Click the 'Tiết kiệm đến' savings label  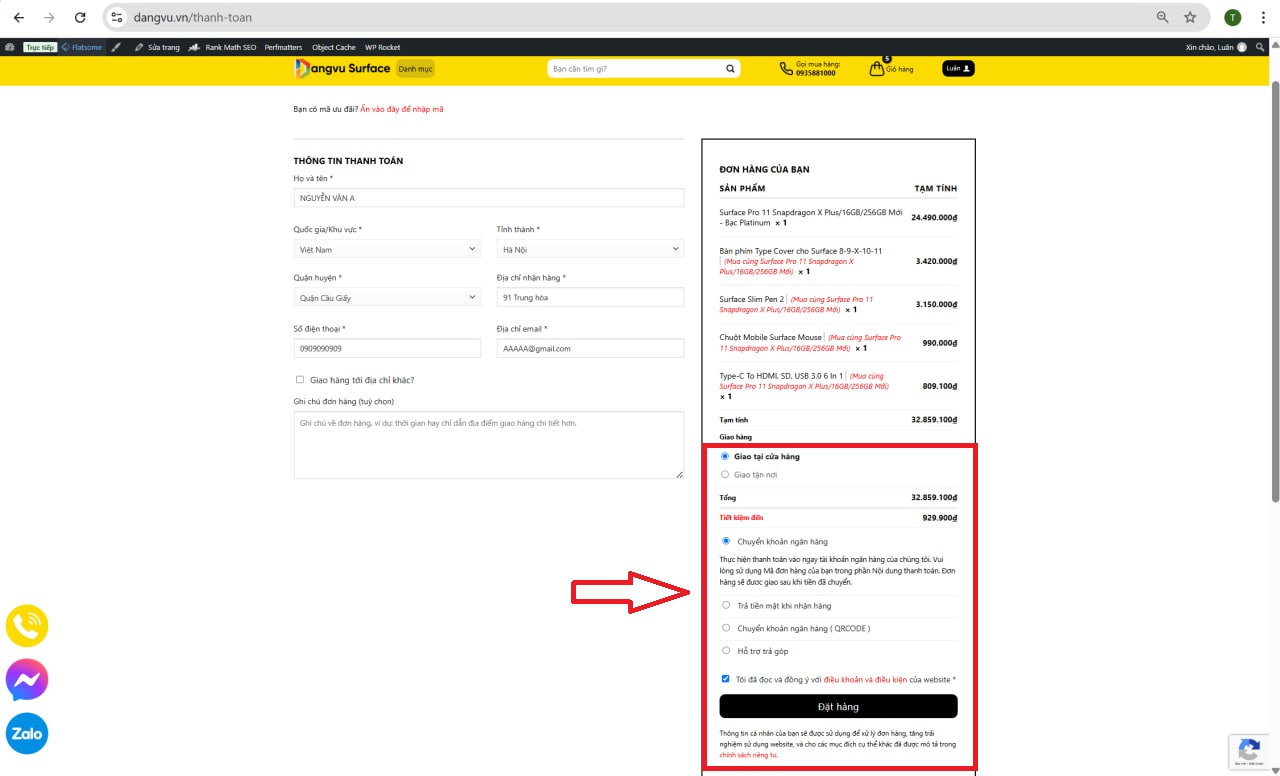(741, 518)
